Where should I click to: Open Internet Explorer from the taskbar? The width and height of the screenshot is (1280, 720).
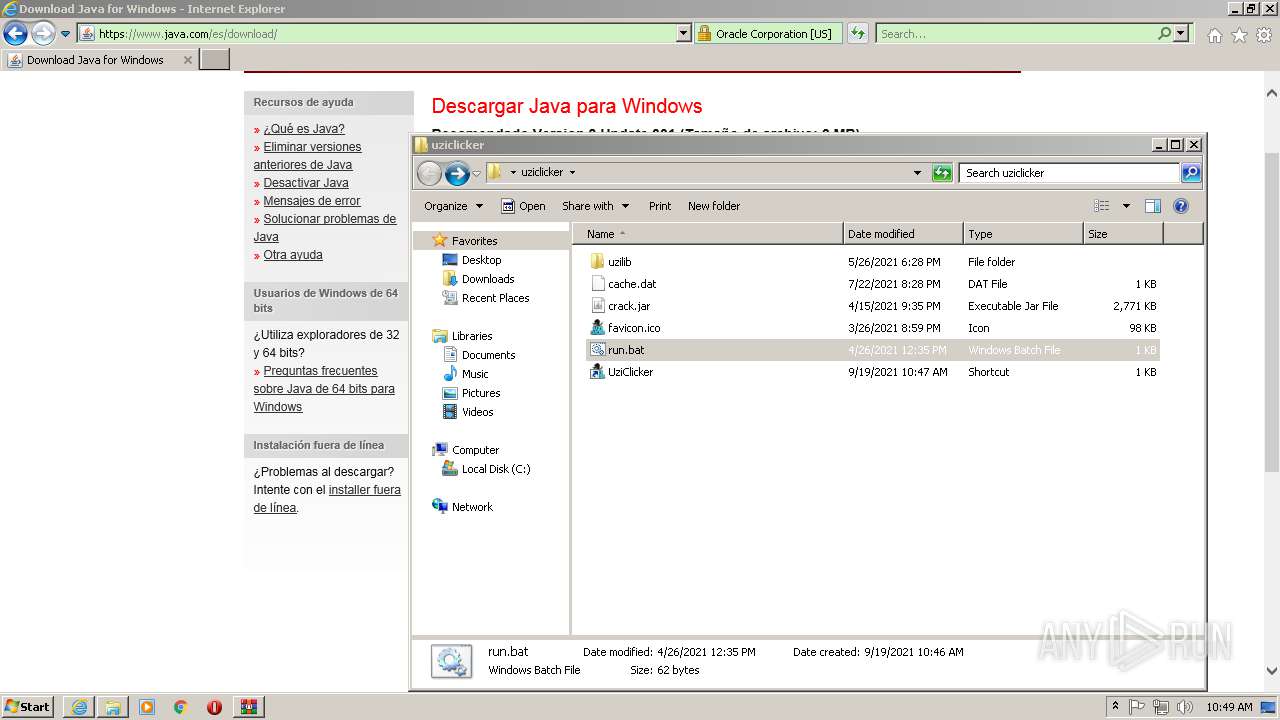click(79, 707)
